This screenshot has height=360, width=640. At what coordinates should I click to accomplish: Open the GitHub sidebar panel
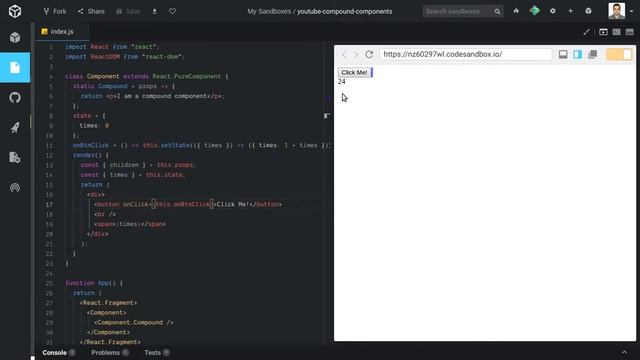(x=15, y=98)
